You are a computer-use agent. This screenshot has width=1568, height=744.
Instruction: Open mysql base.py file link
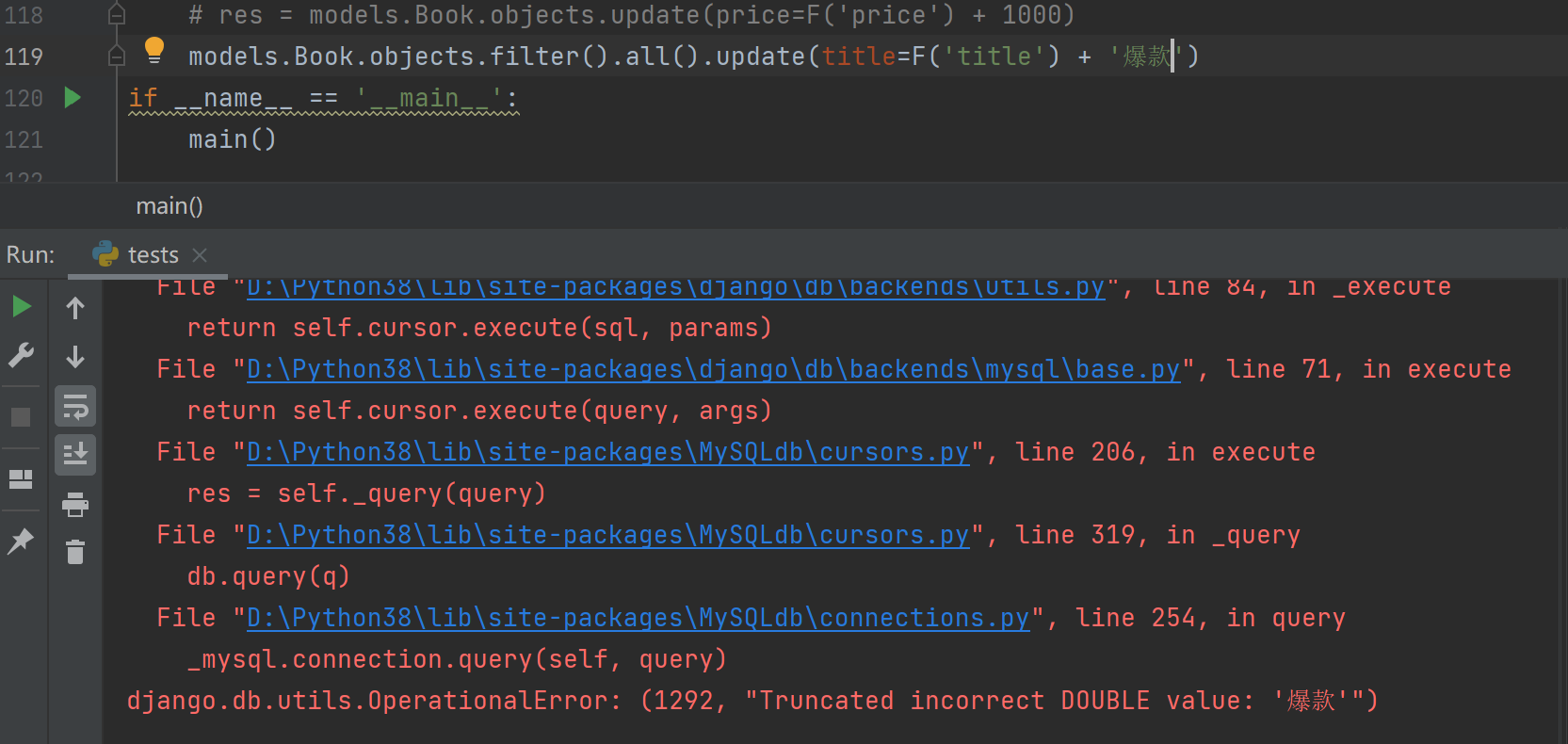tap(713, 369)
